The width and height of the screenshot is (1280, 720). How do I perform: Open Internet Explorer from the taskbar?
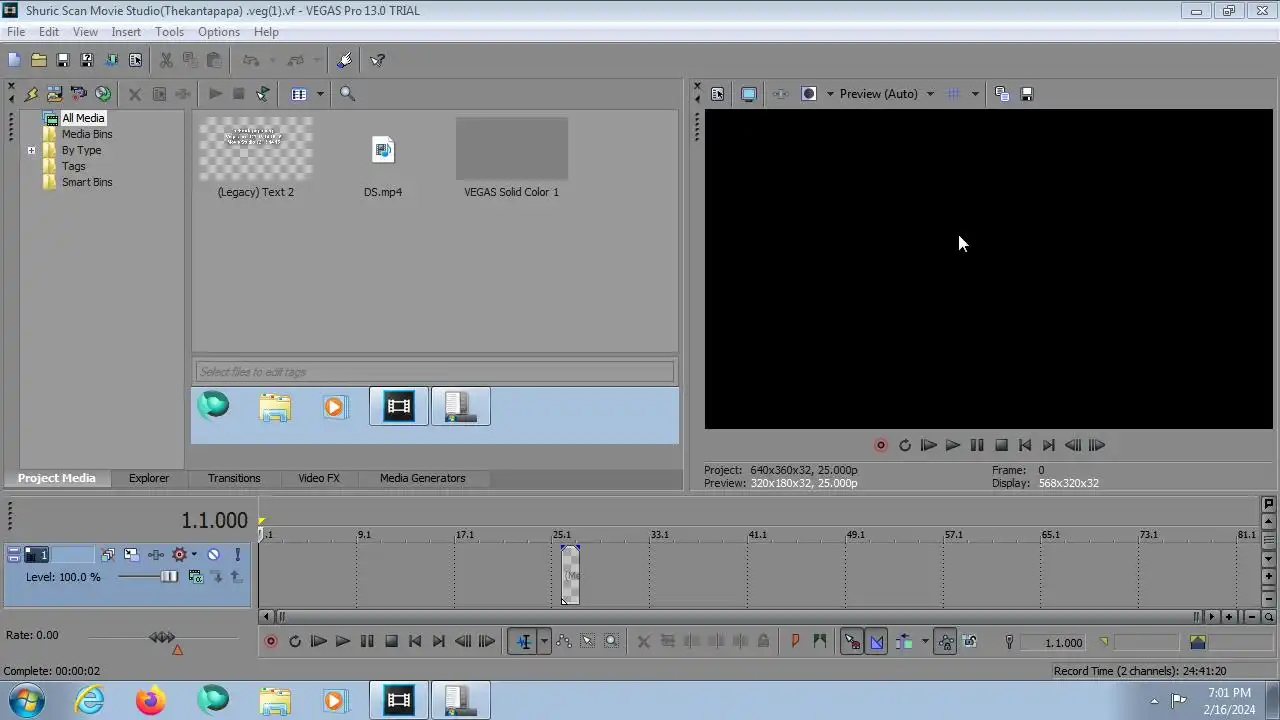click(89, 700)
